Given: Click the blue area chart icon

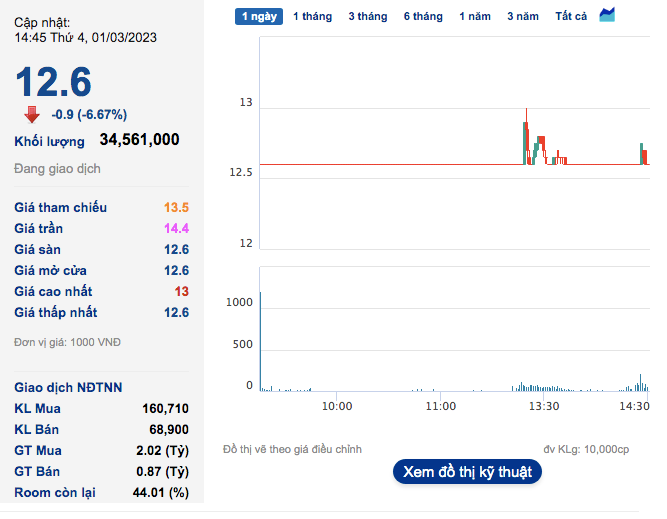Looking at the screenshot, I should (608, 15).
